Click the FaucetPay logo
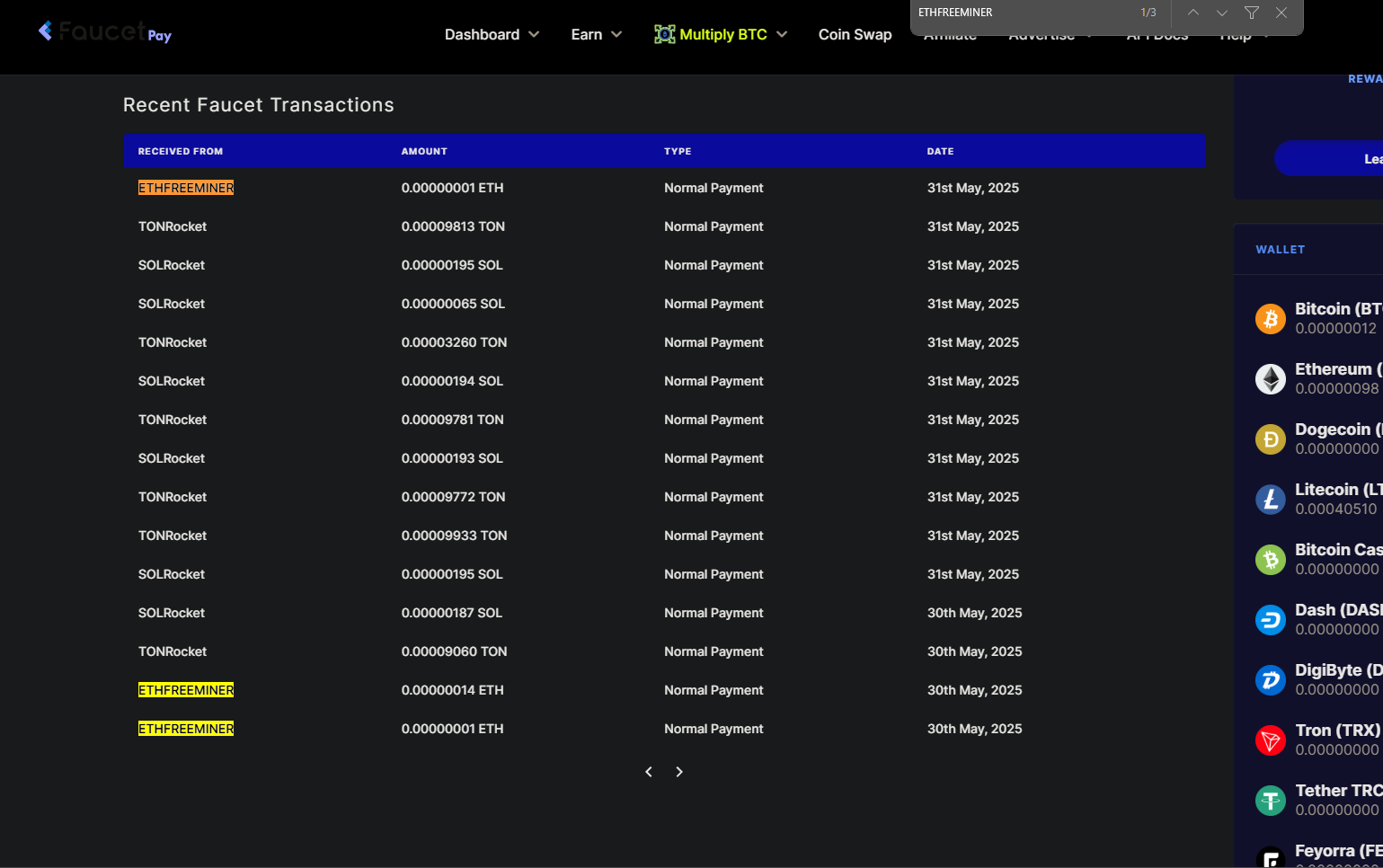The height and width of the screenshot is (868, 1383). coord(104,32)
